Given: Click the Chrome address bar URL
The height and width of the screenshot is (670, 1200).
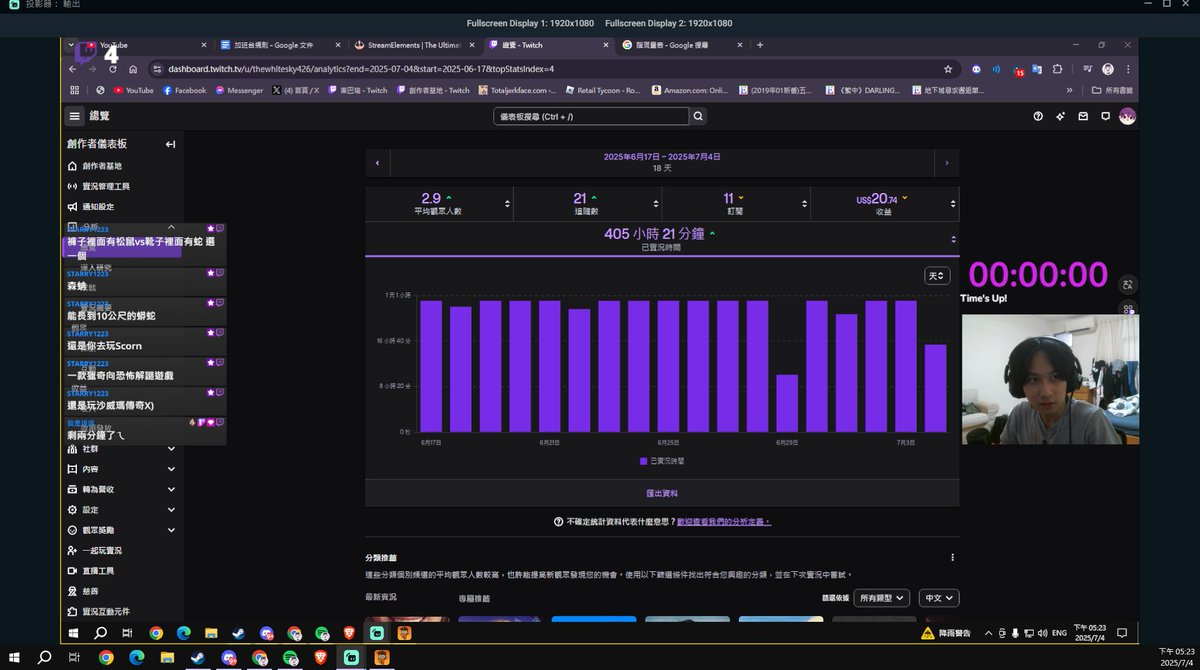Looking at the screenshot, I should coord(360,69).
